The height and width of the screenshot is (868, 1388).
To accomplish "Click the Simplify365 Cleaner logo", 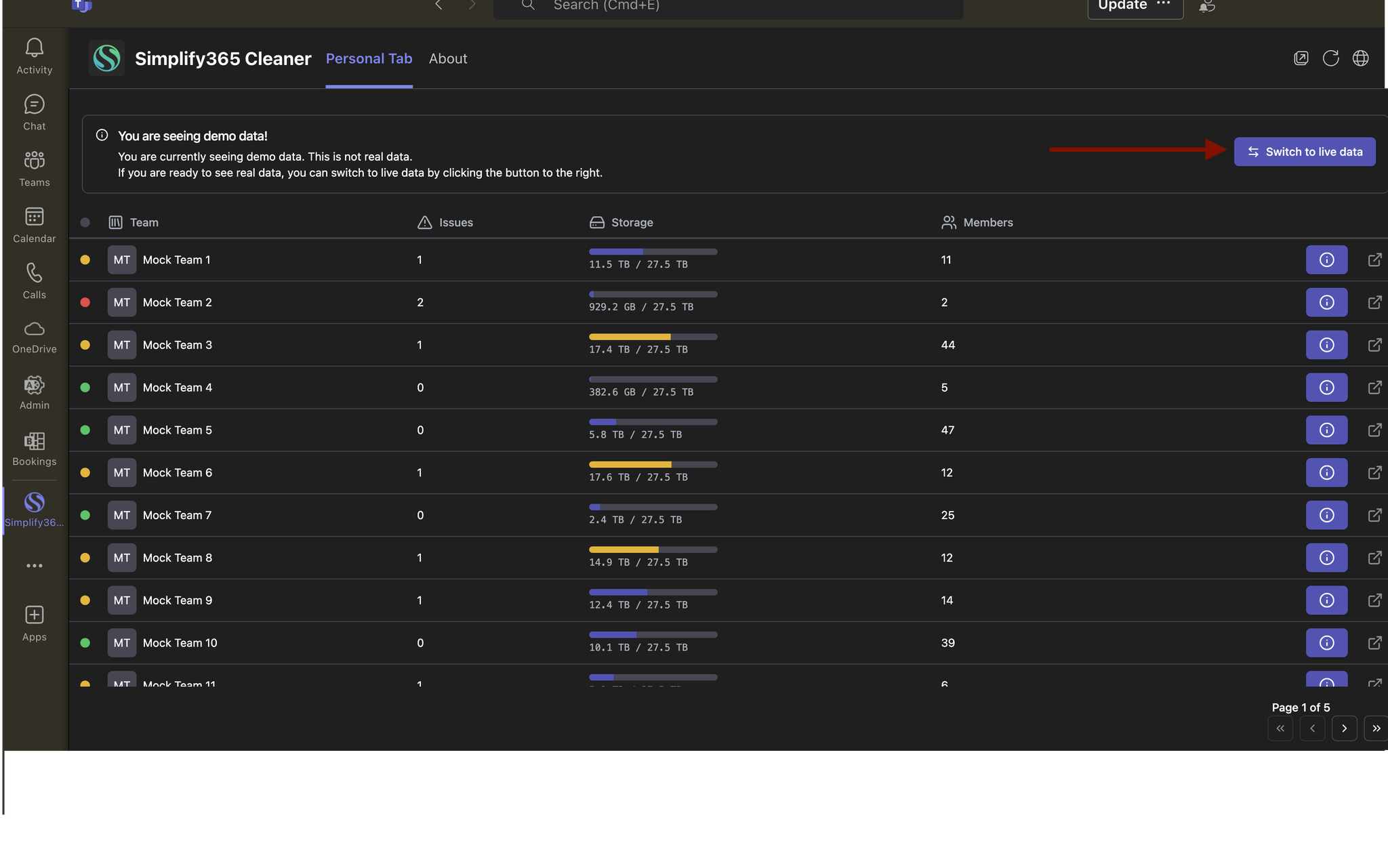I will click(x=106, y=58).
